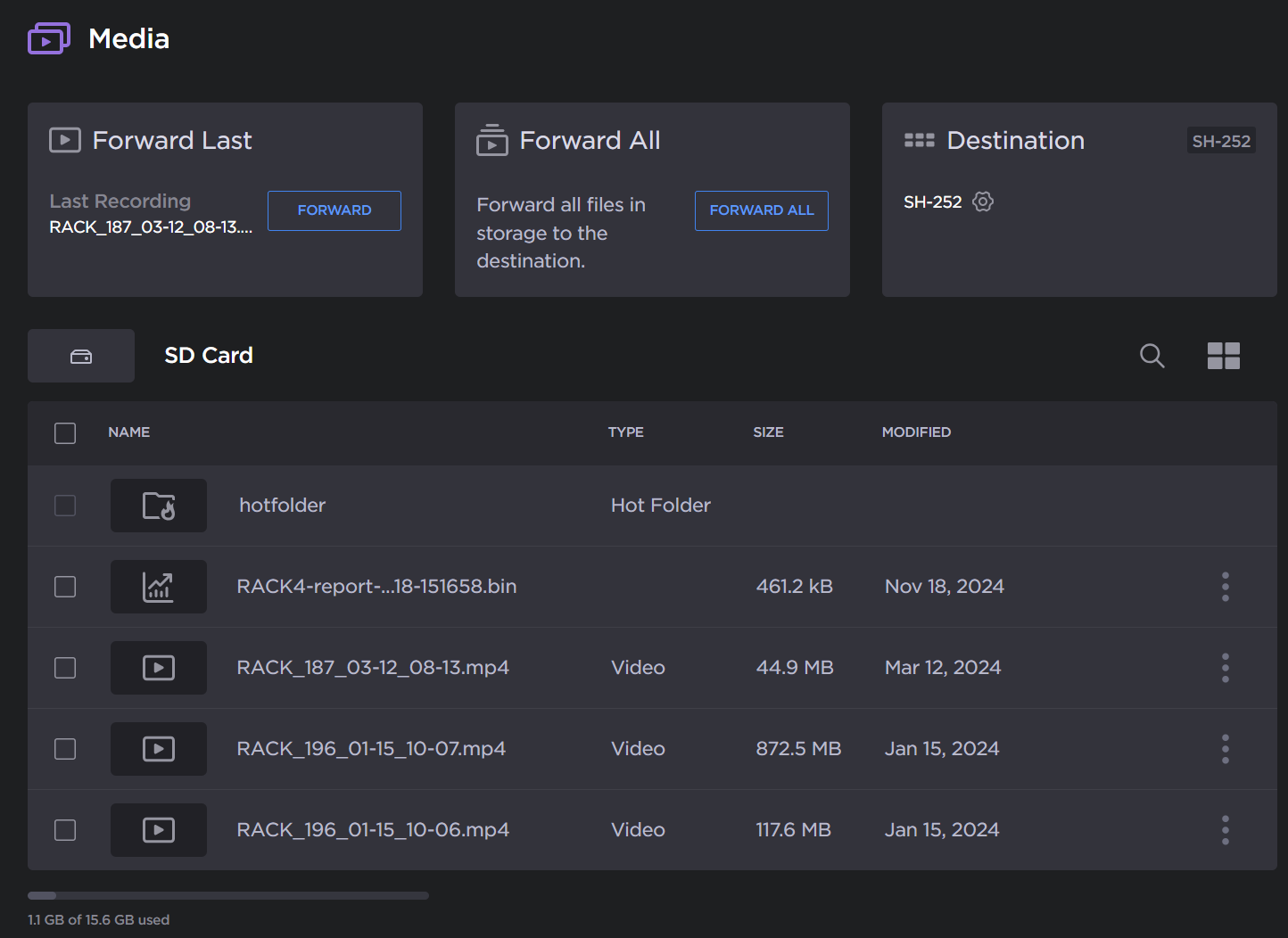This screenshot has width=1288, height=938.
Task: Open options menu for RACK_196_01-15_10-06.mp4
Action: [1225, 829]
